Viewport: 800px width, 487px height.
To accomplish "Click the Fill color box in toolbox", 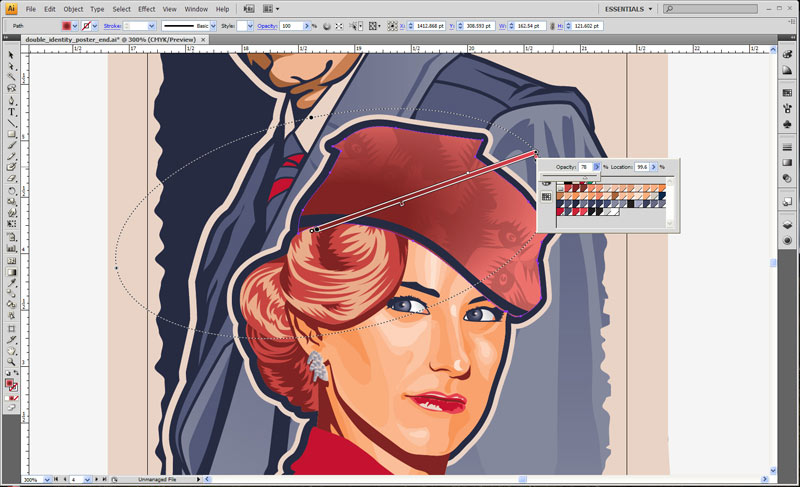I will pos(9,383).
